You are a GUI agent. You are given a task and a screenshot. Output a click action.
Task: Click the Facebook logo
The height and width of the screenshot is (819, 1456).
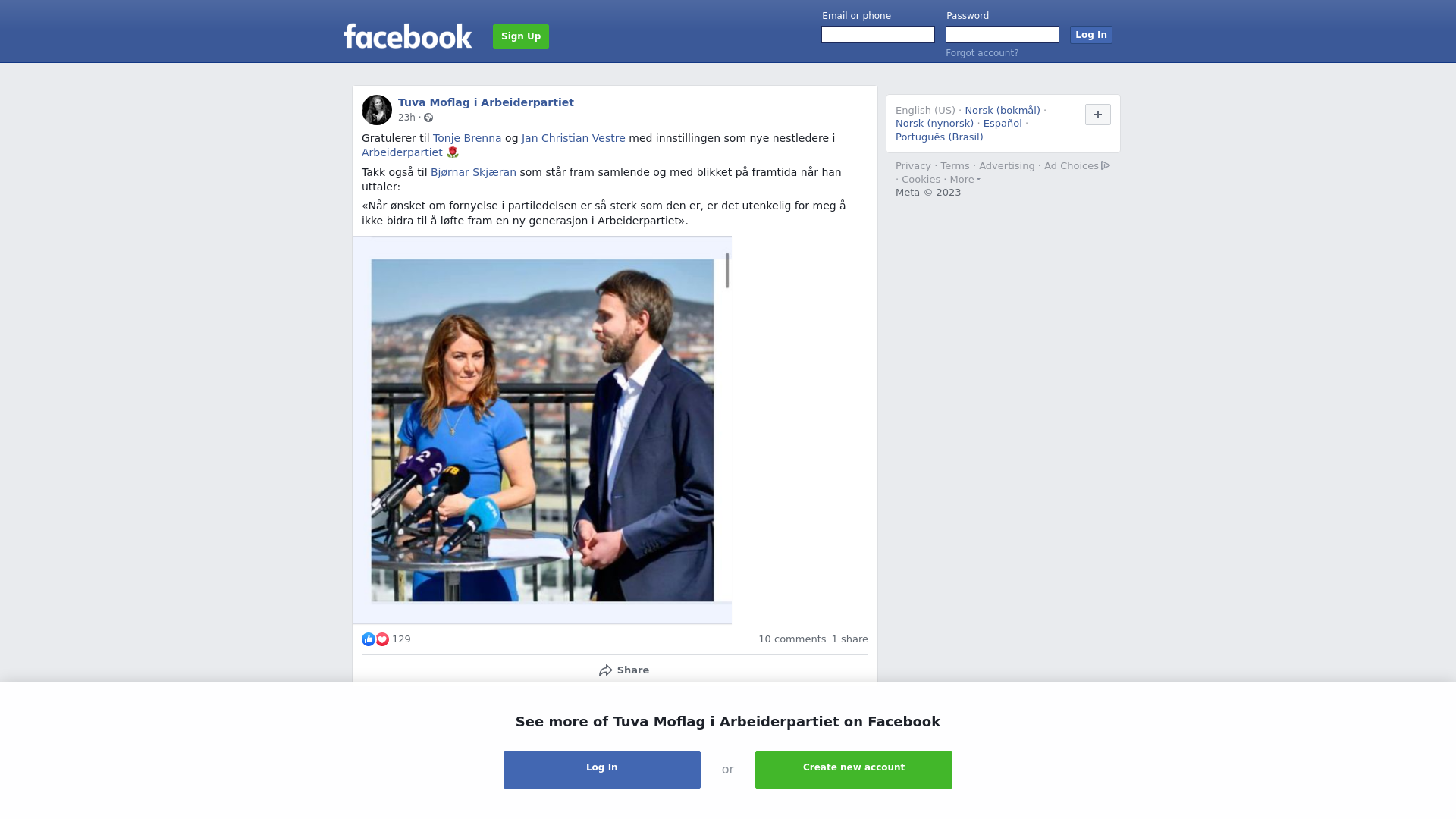click(x=407, y=36)
